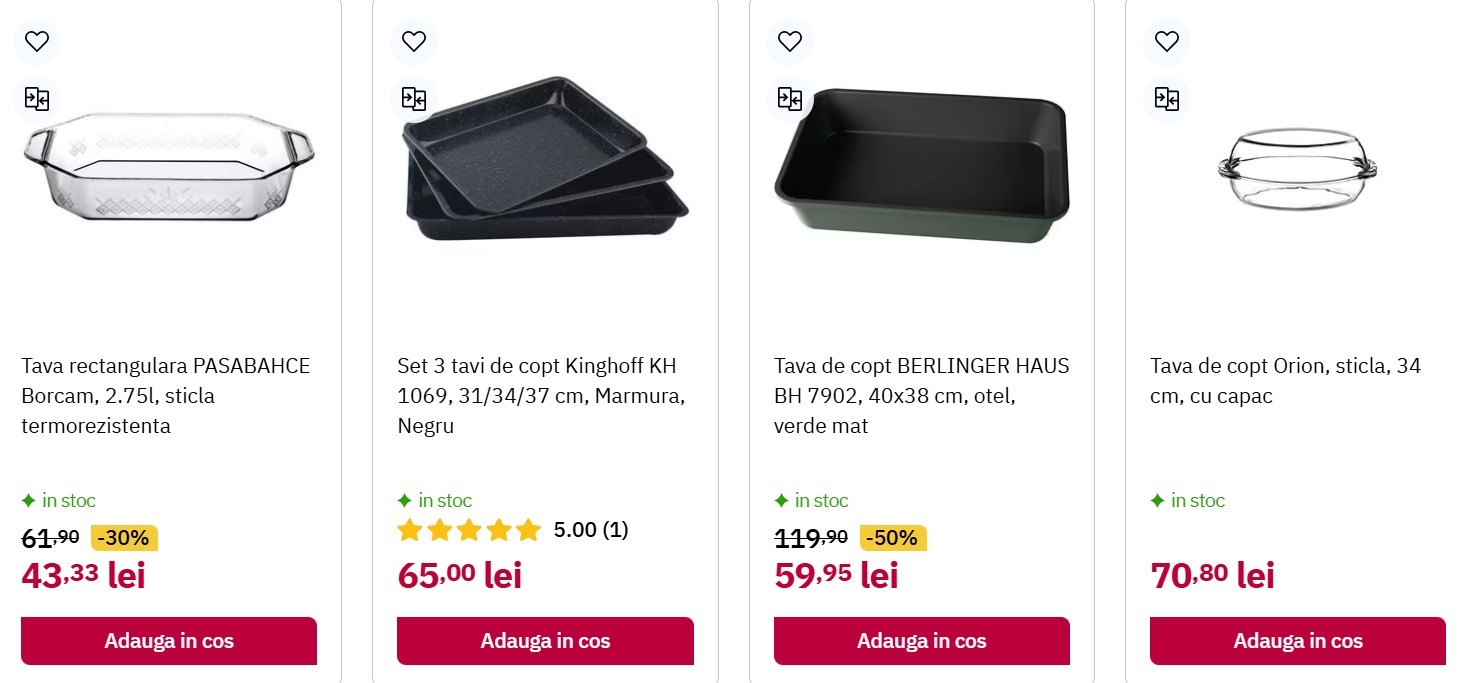Compare the PASABAHCE Borcam tray

coord(37,98)
